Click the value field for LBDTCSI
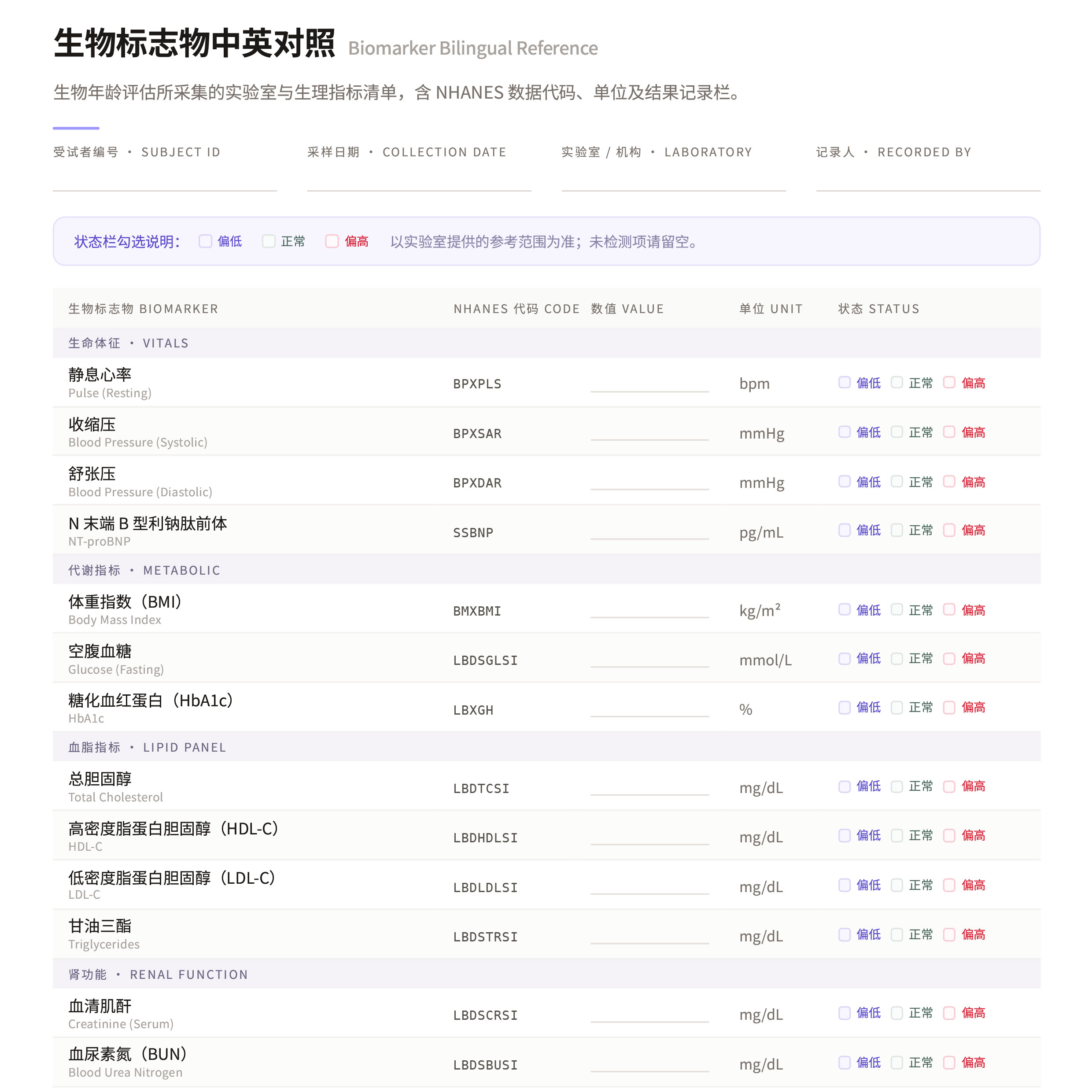This screenshot has height=1092, width=1092. click(x=649, y=787)
